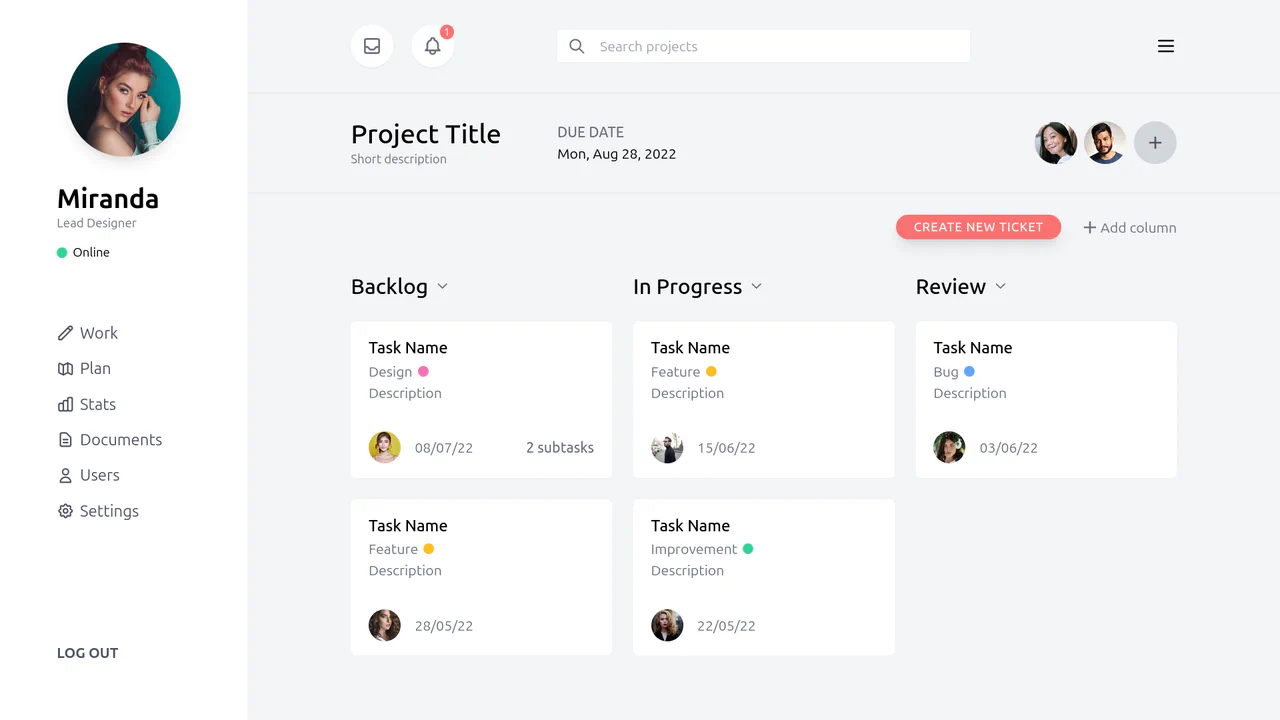
Task: Click yellow Feature dot in In Progress
Action: tap(711, 371)
